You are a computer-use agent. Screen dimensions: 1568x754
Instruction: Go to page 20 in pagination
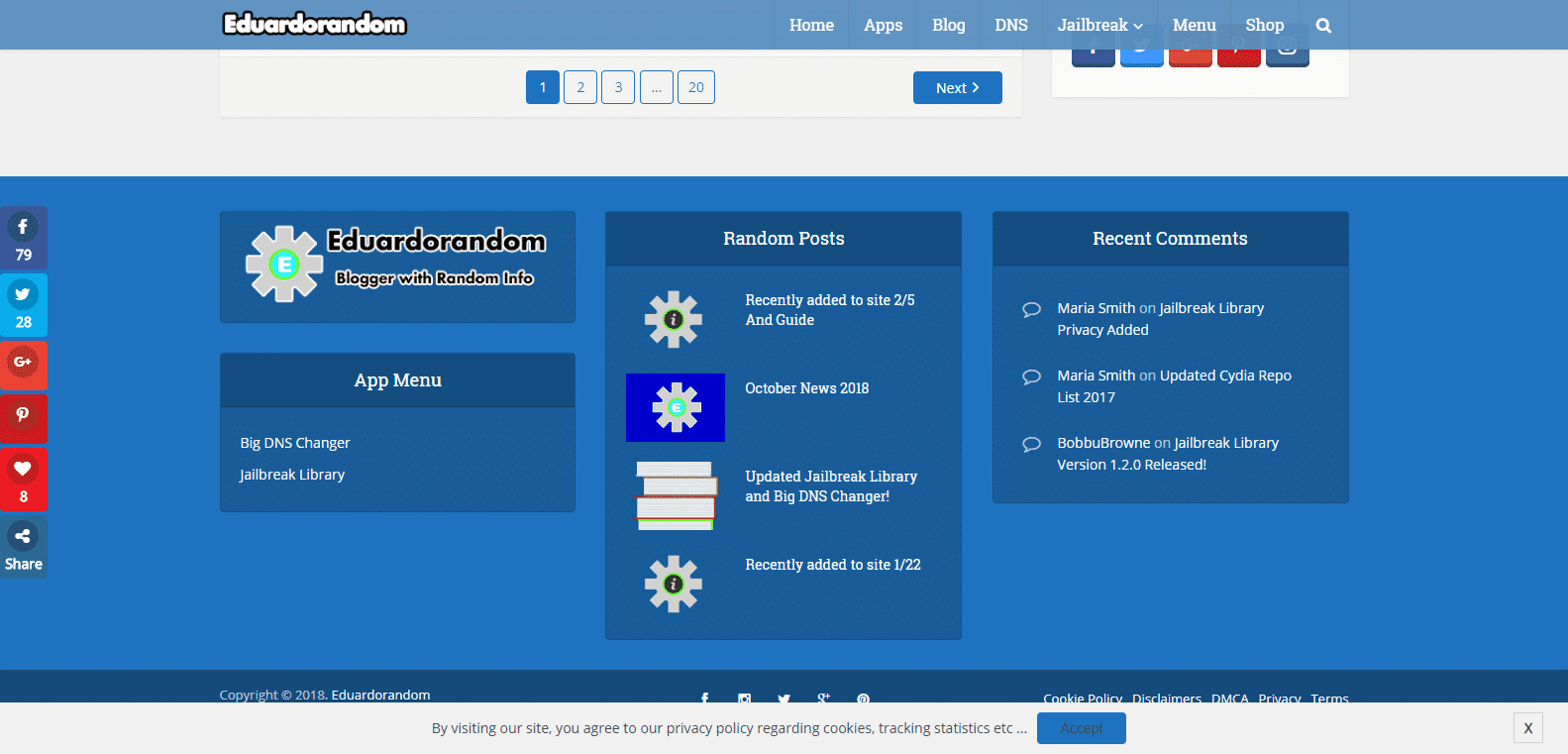[x=695, y=87]
